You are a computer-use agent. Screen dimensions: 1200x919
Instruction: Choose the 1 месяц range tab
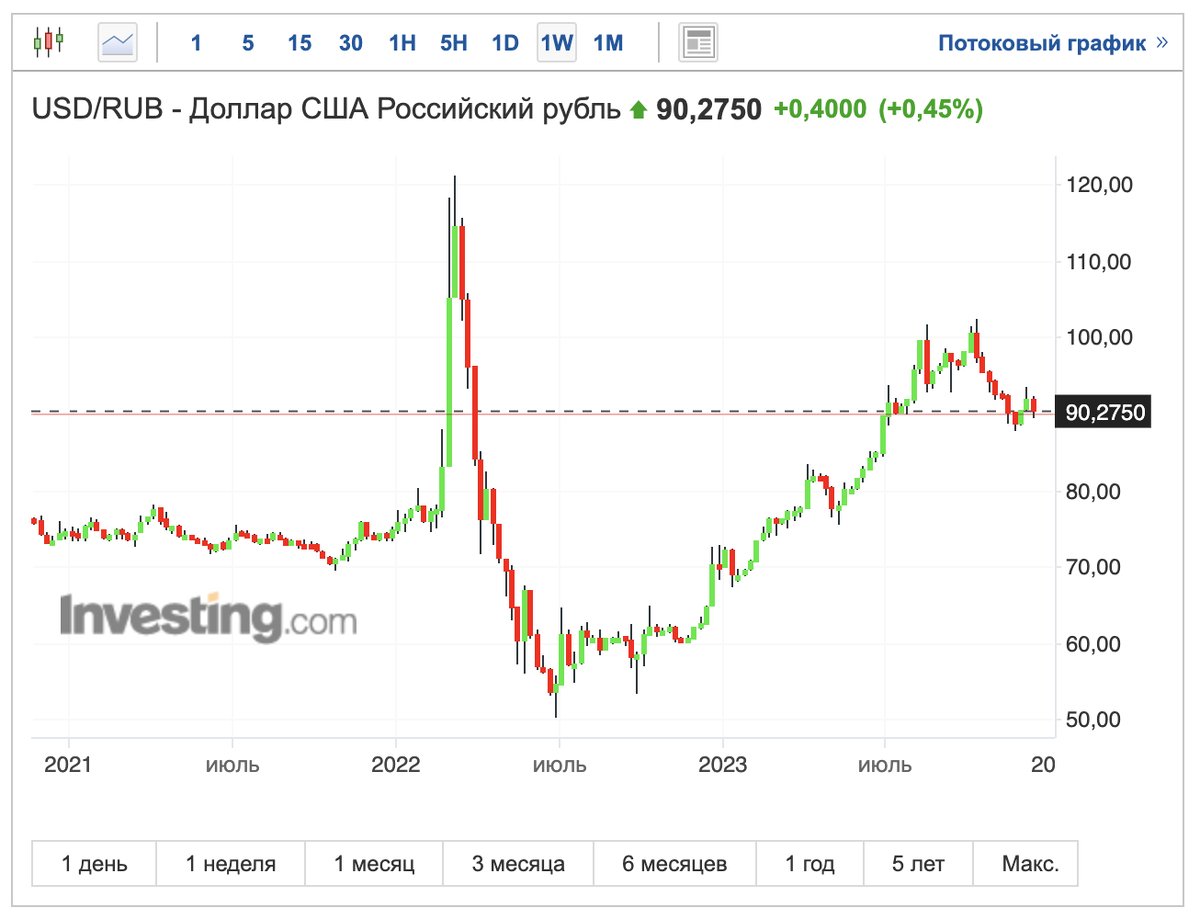tap(374, 863)
